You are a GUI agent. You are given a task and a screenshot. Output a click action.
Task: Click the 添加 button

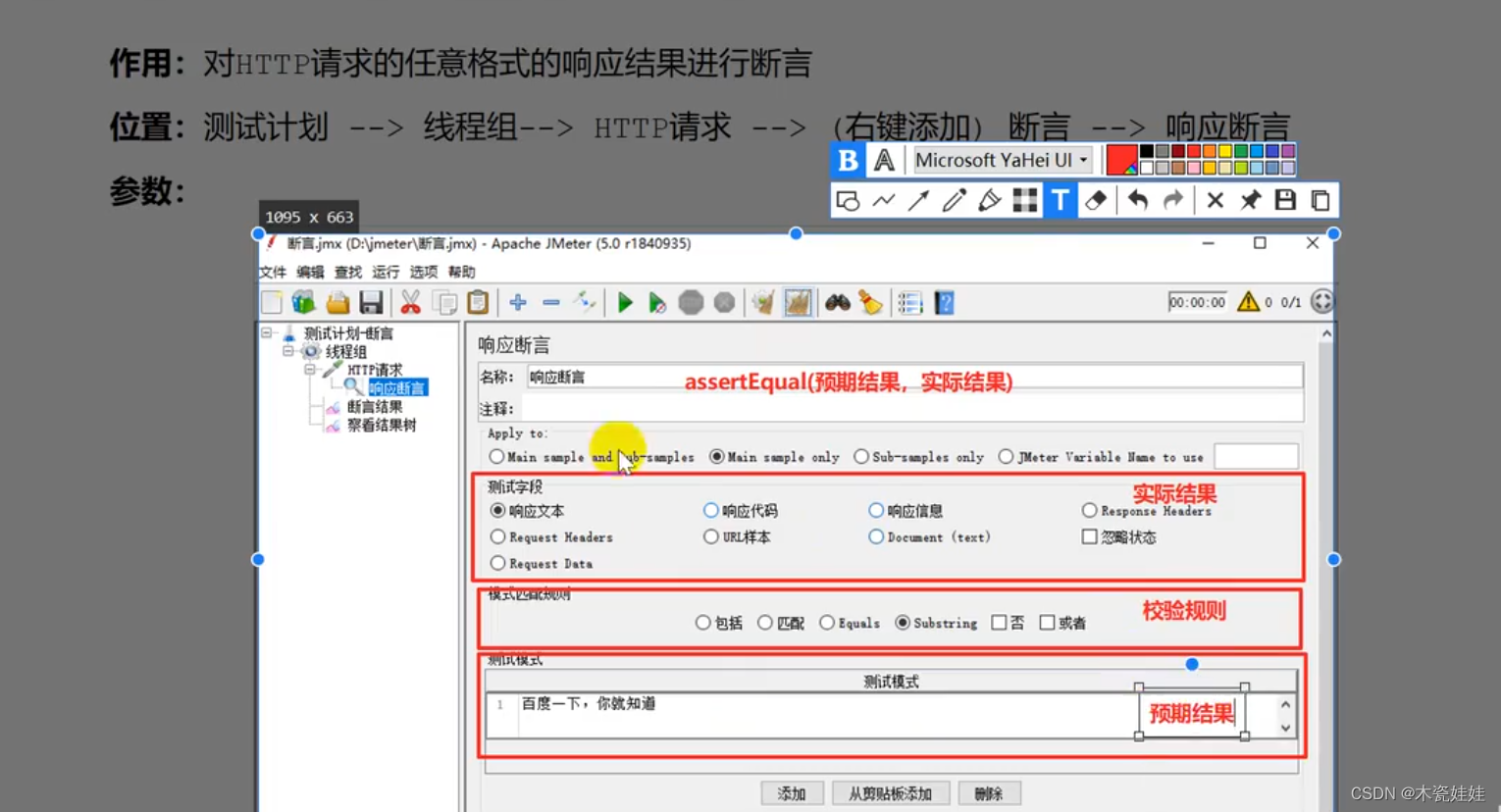tap(792, 793)
